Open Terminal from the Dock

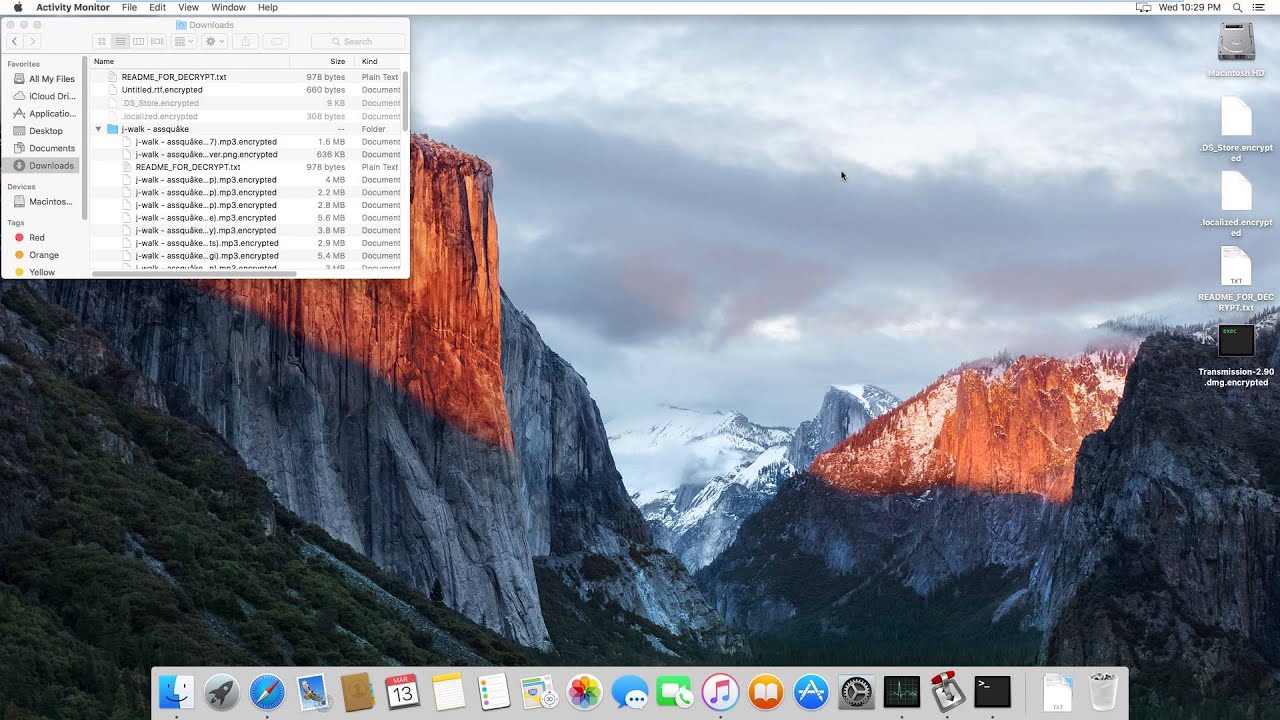992,691
